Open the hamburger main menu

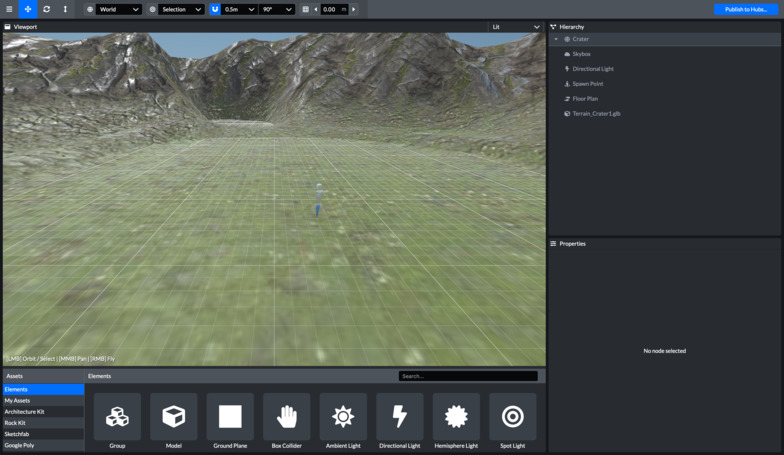pyautogui.click(x=9, y=9)
